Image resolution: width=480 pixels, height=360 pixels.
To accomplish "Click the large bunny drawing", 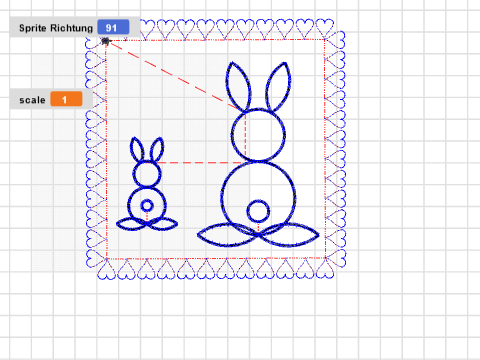I will [x=258, y=154].
